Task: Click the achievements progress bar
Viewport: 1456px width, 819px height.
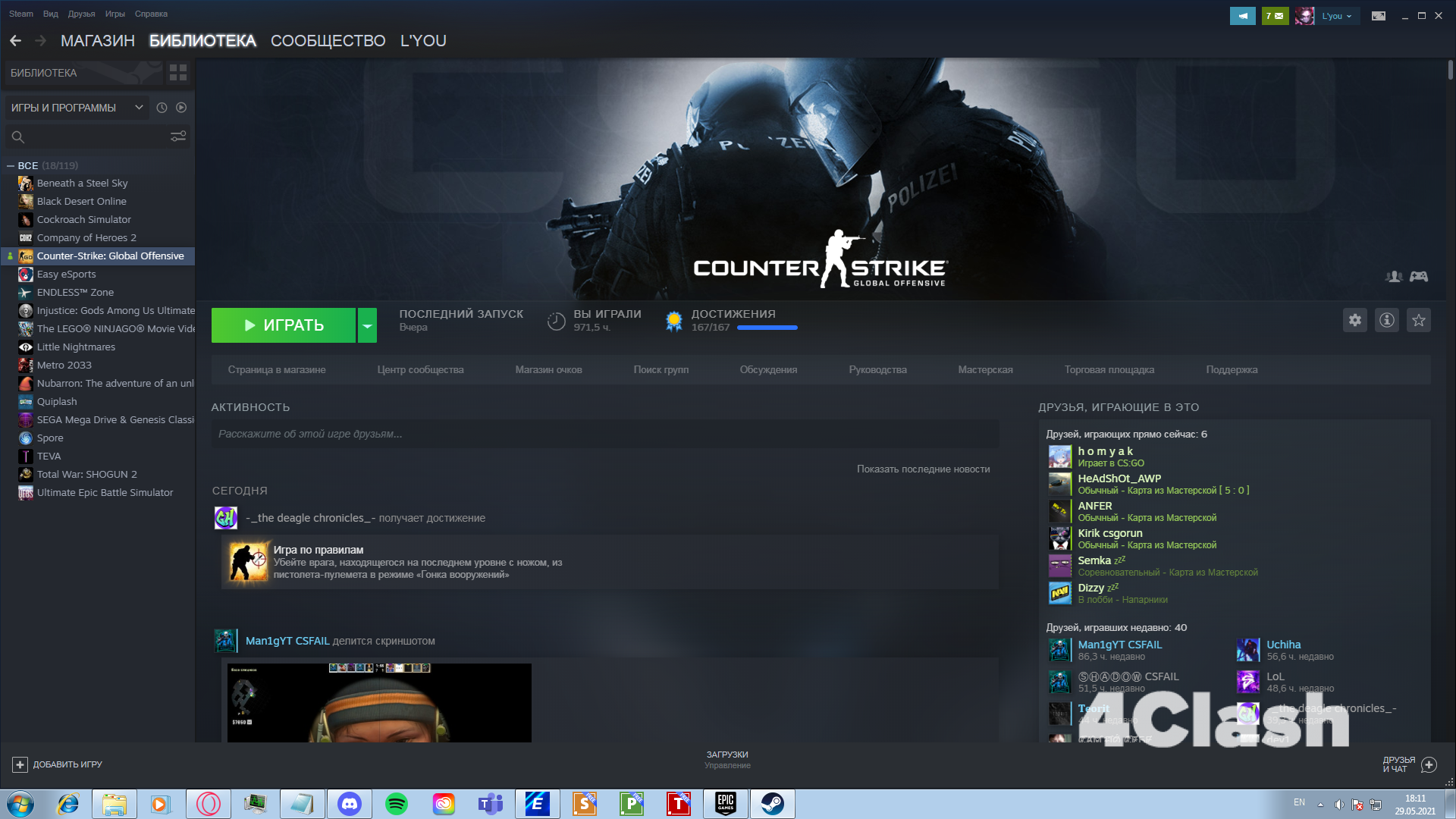Action: tap(767, 328)
